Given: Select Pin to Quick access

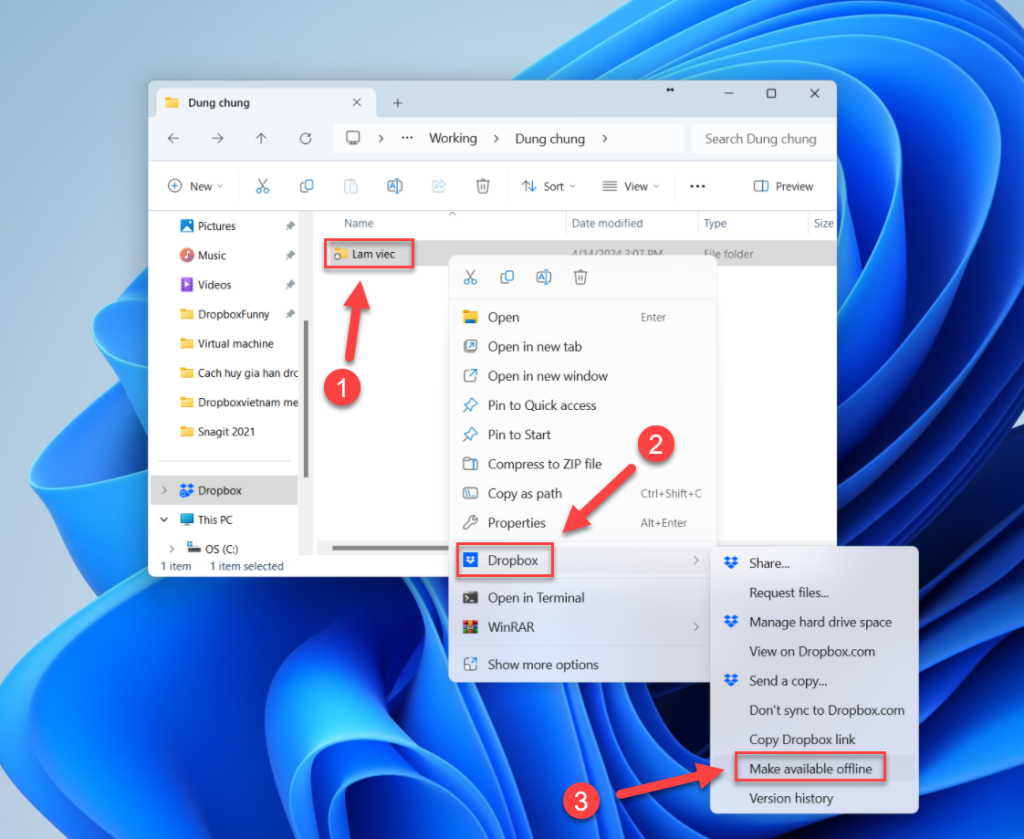Looking at the screenshot, I should pos(583,405).
